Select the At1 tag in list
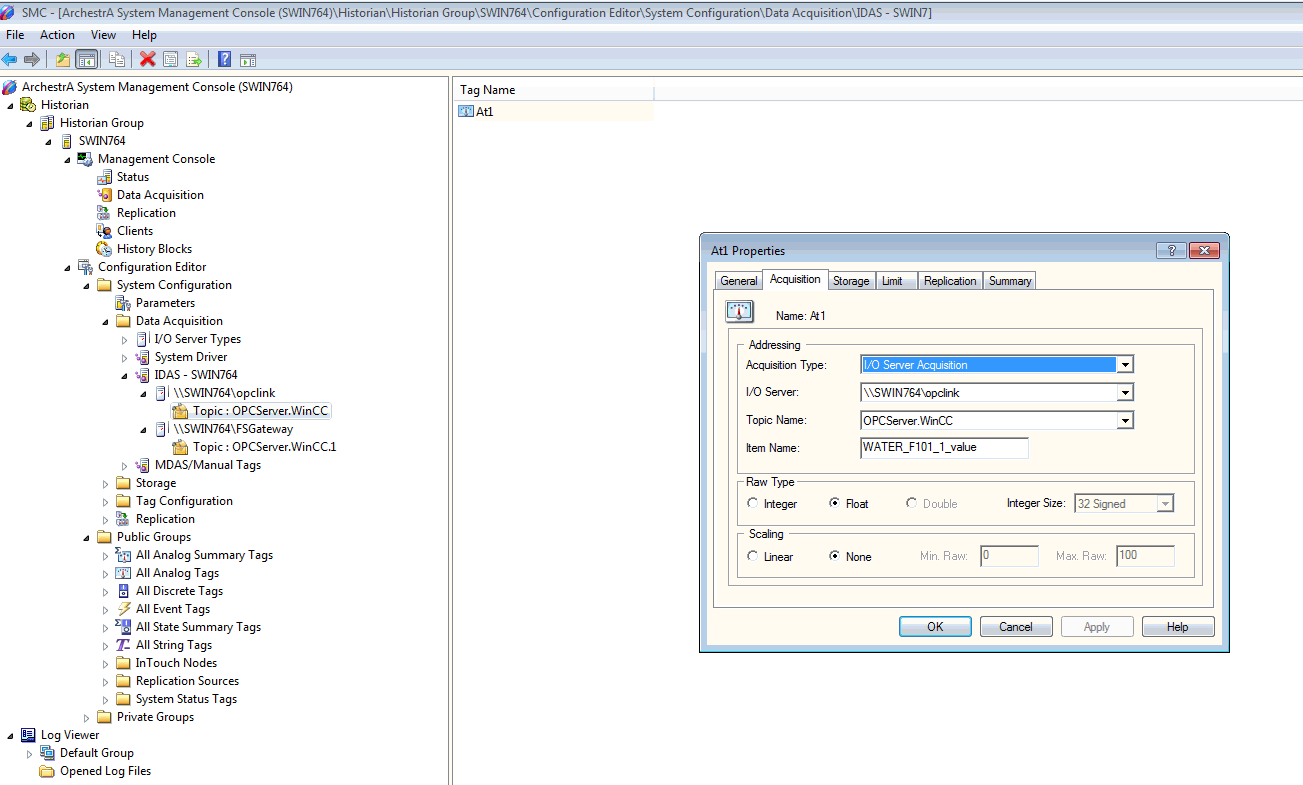1303x785 pixels. [x=484, y=112]
